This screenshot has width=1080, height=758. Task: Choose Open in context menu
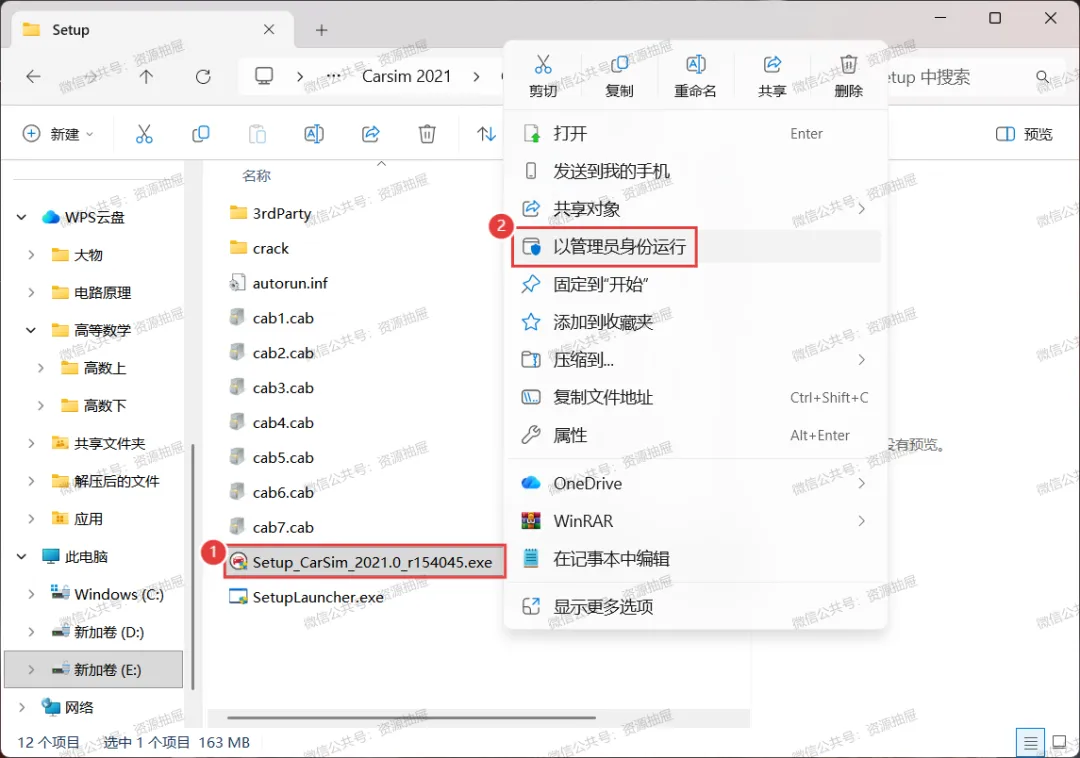pos(693,134)
